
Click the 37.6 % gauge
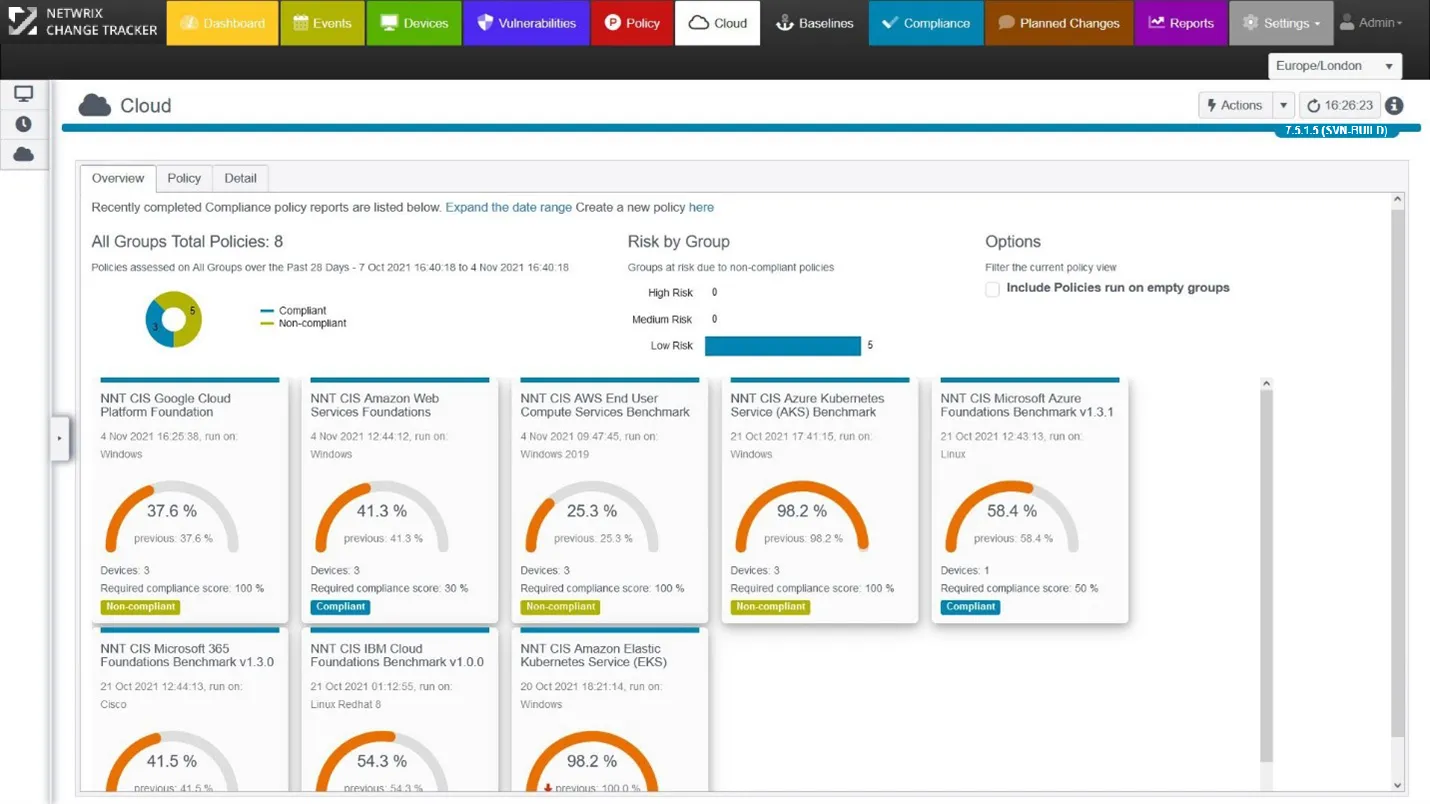pos(172,517)
